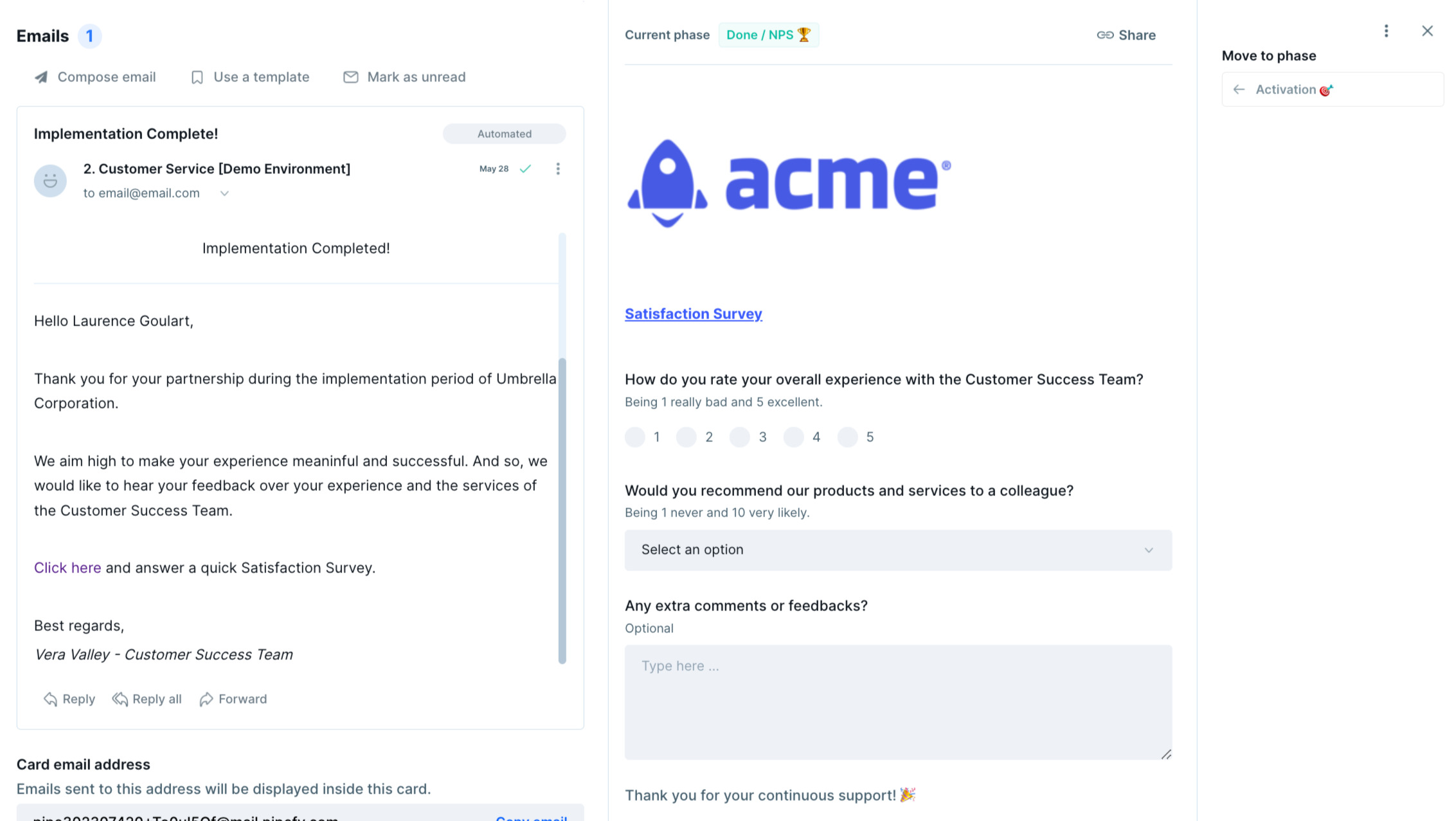Image resolution: width=1456 pixels, height=821 pixels.
Task: Open the recommendation Select an option dropdown
Action: point(898,550)
